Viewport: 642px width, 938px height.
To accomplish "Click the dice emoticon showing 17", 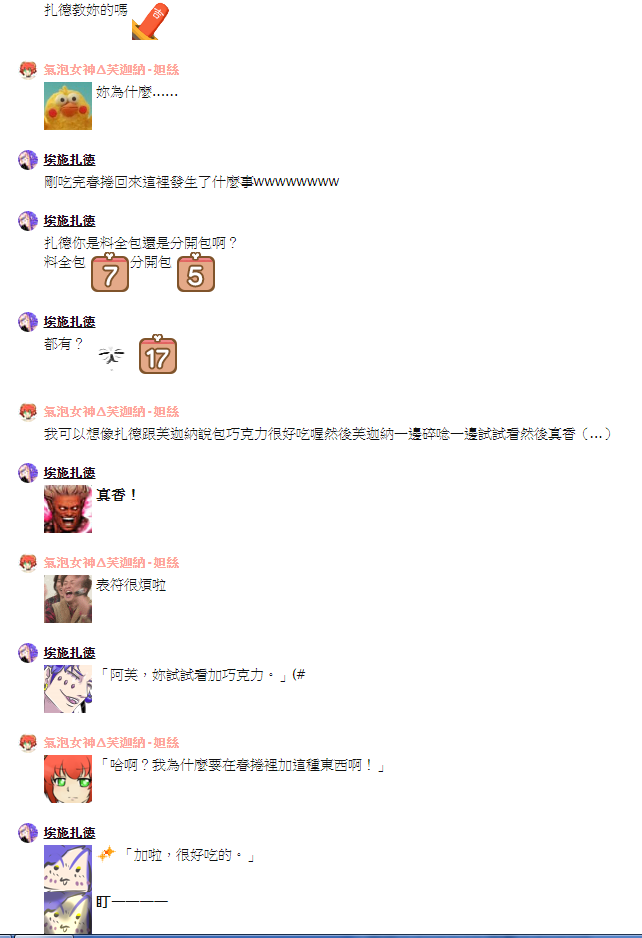I will pyautogui.click(x=158, y=354).
